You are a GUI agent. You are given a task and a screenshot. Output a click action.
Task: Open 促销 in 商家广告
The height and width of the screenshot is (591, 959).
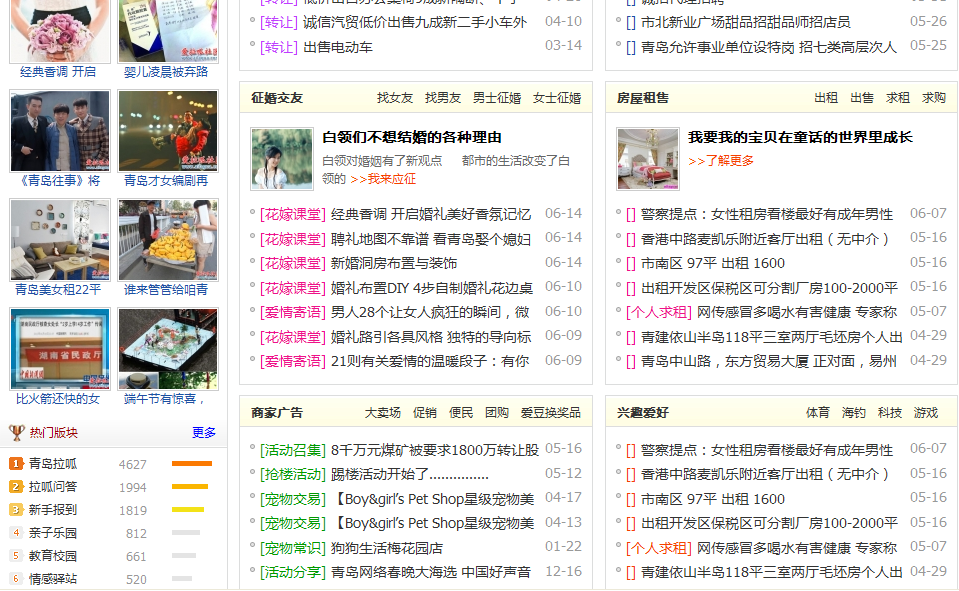click(425, 413)
